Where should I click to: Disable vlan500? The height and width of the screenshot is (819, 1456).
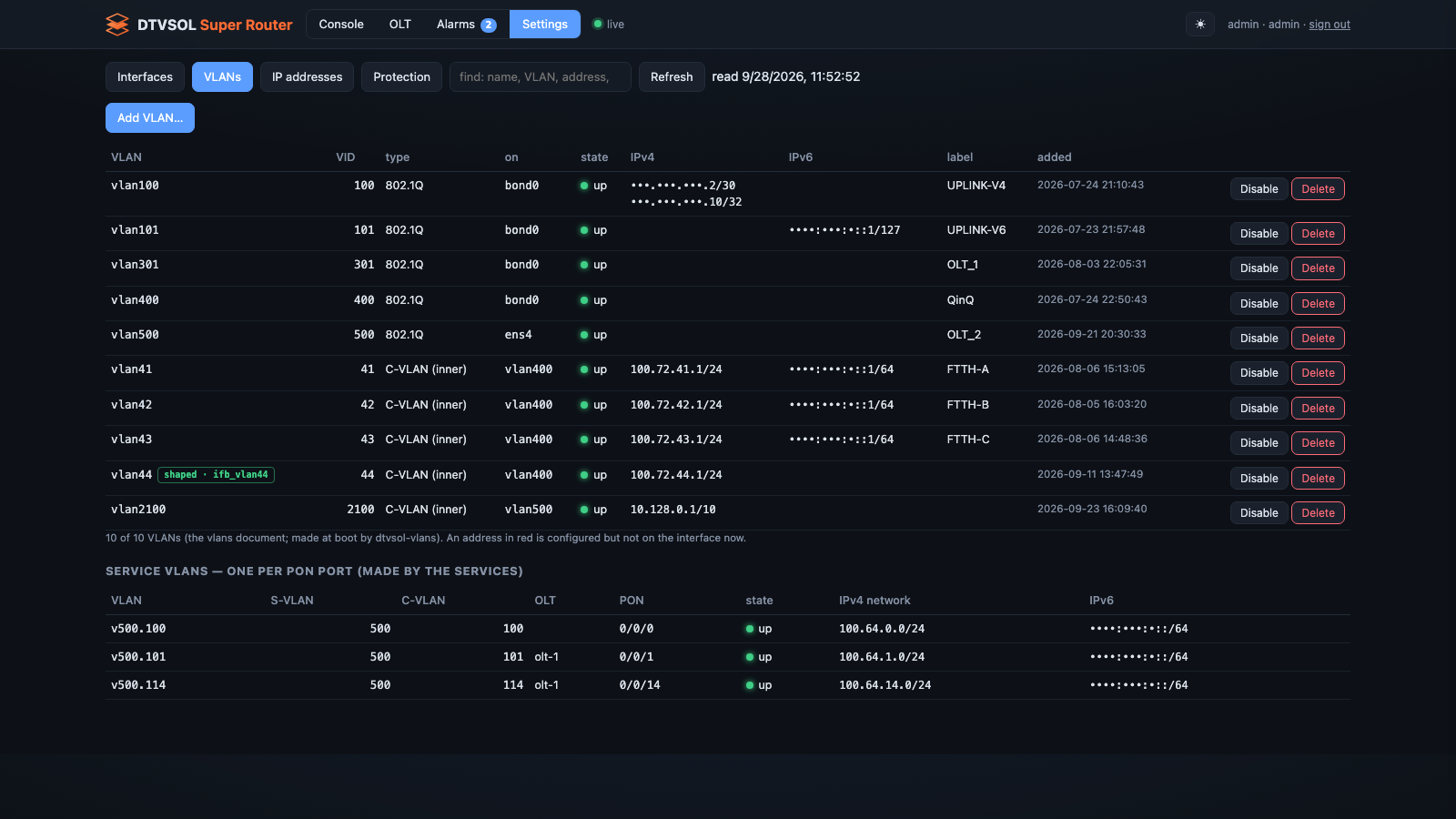point(1259,339)
